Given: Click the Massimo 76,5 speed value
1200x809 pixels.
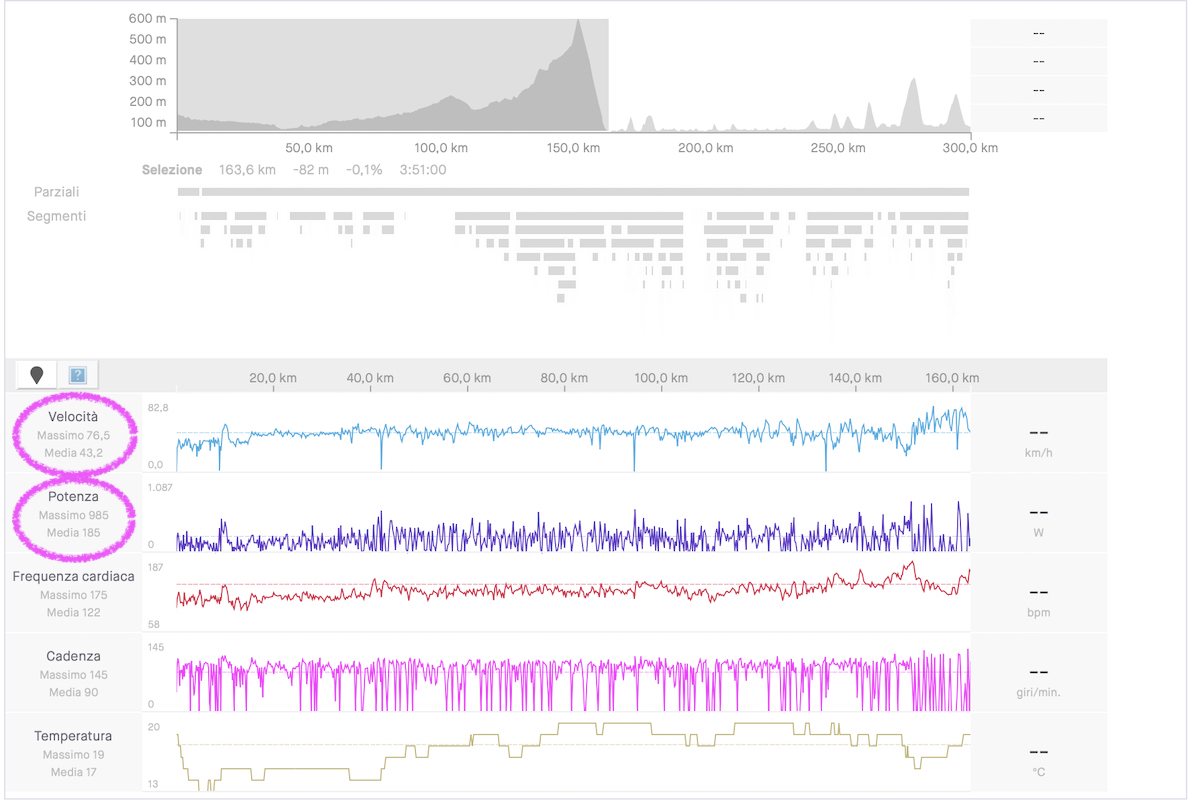Looking at the screenshot, I should [x=74, y=436].
